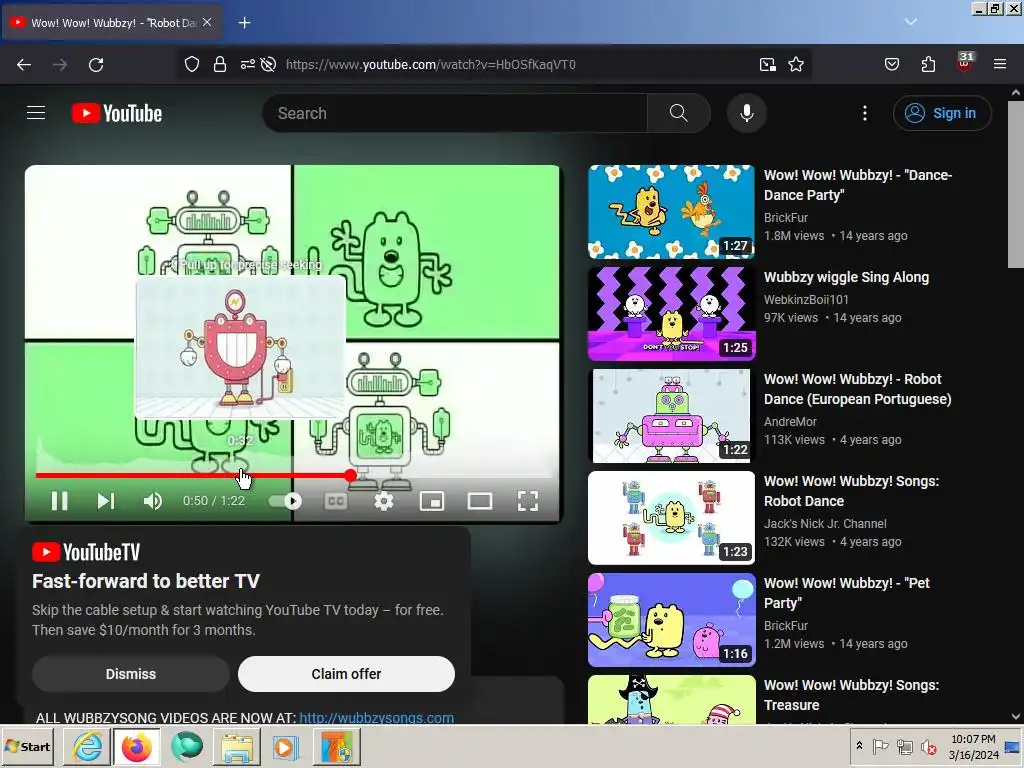Viewport: 1024px width, 768px height.
Task: Open the Windows Start menu
Action: tap(27, 746)
